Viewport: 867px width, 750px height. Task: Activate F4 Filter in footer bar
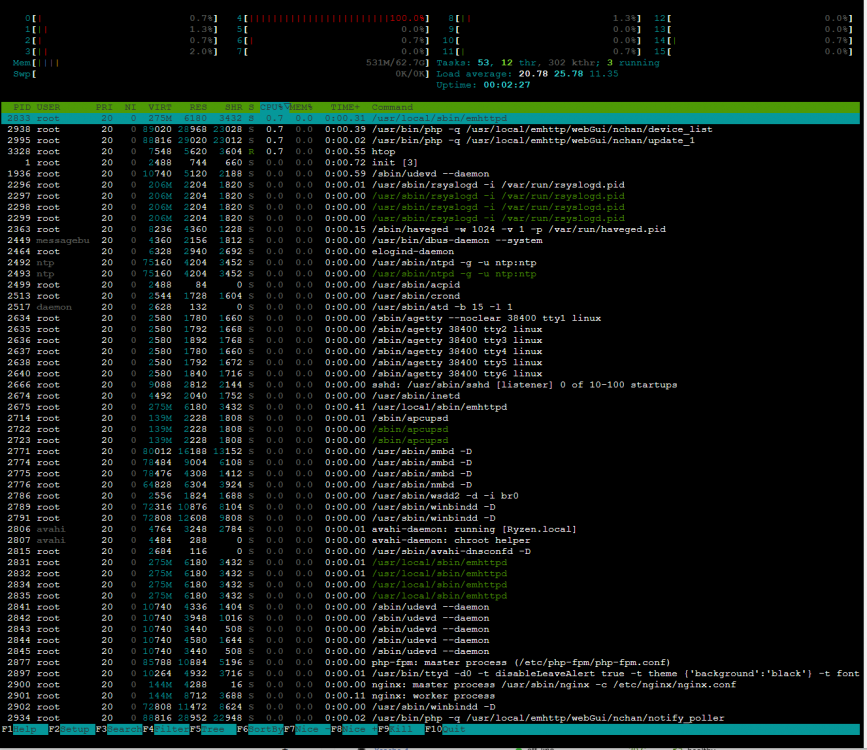click(x=166, y=729)
